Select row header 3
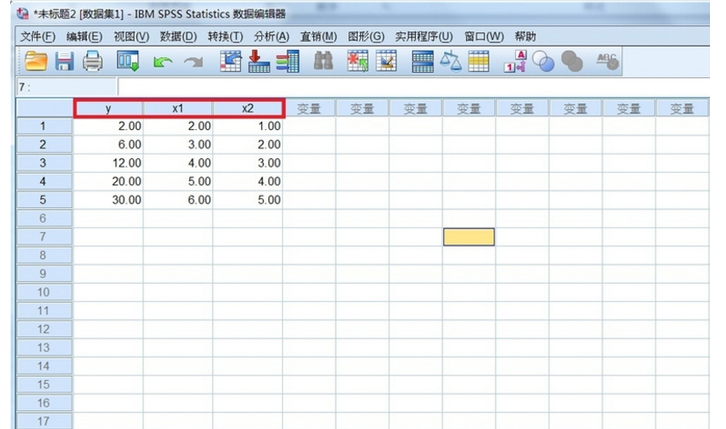Image resolution: width=726 pixels, height=429 pixels. [x=44, y=163]
